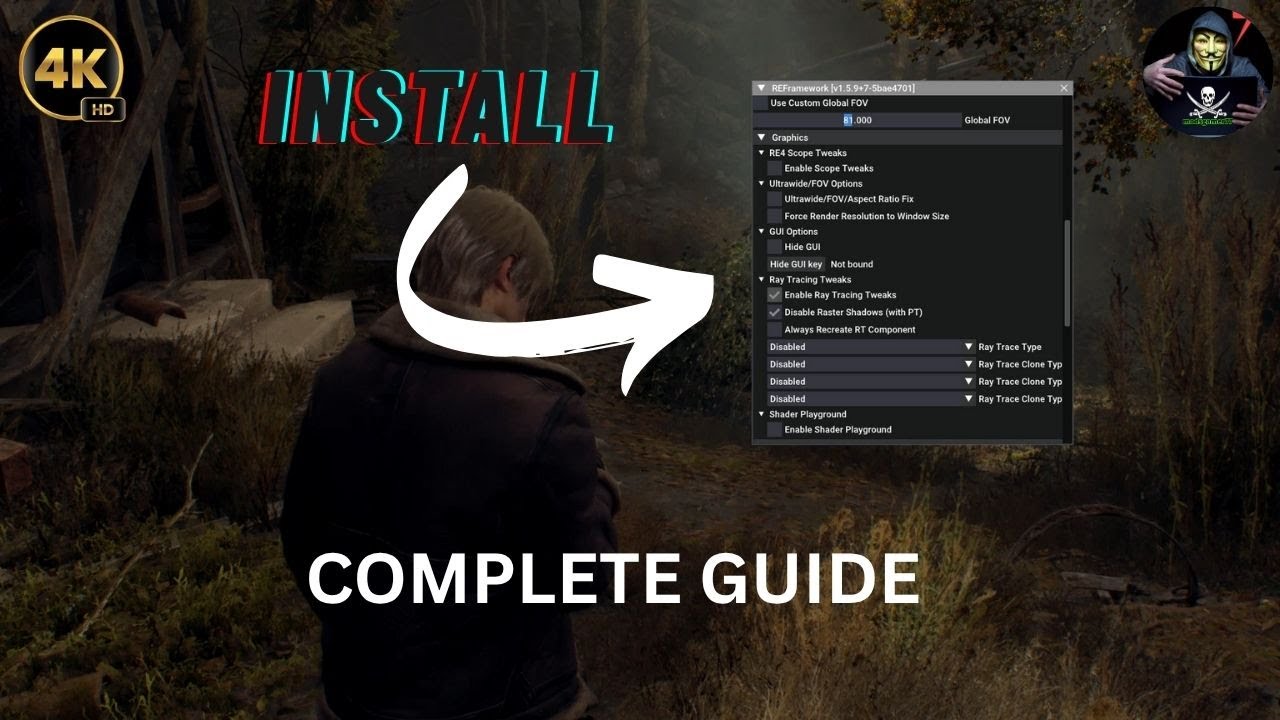Collapse the Ultrawide/FOV Options node
Image resolution: width=1280 pixels, height=720 pixels.
point(761,184)
